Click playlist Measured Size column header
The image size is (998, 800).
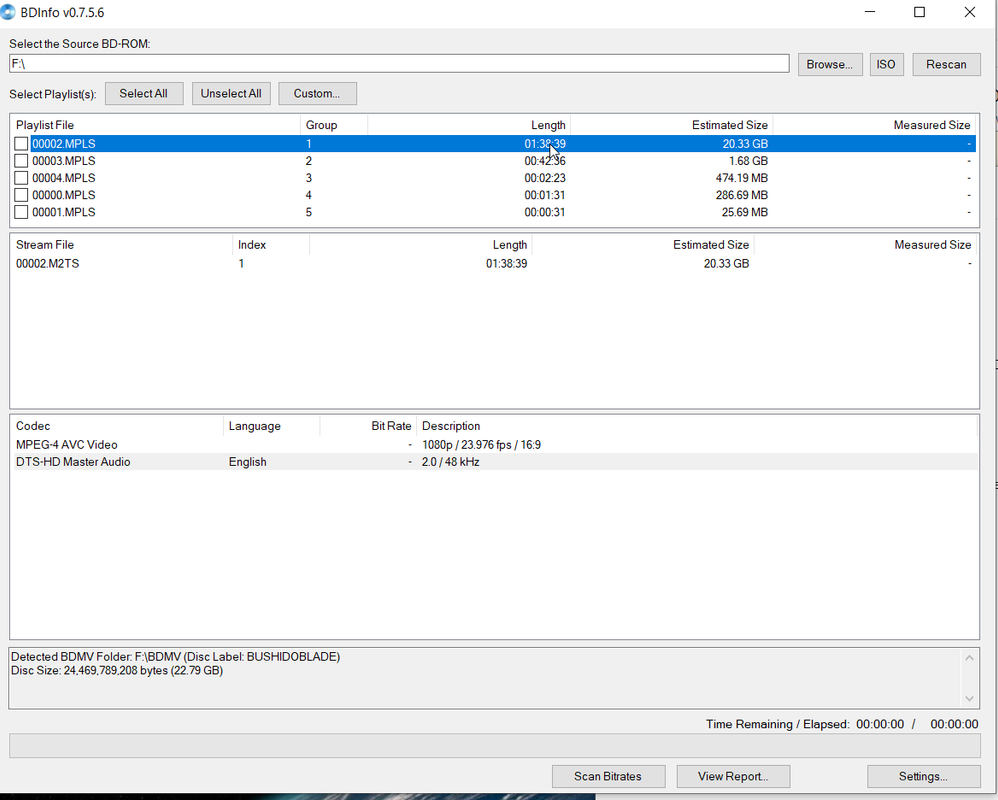[x=875, y=125]
